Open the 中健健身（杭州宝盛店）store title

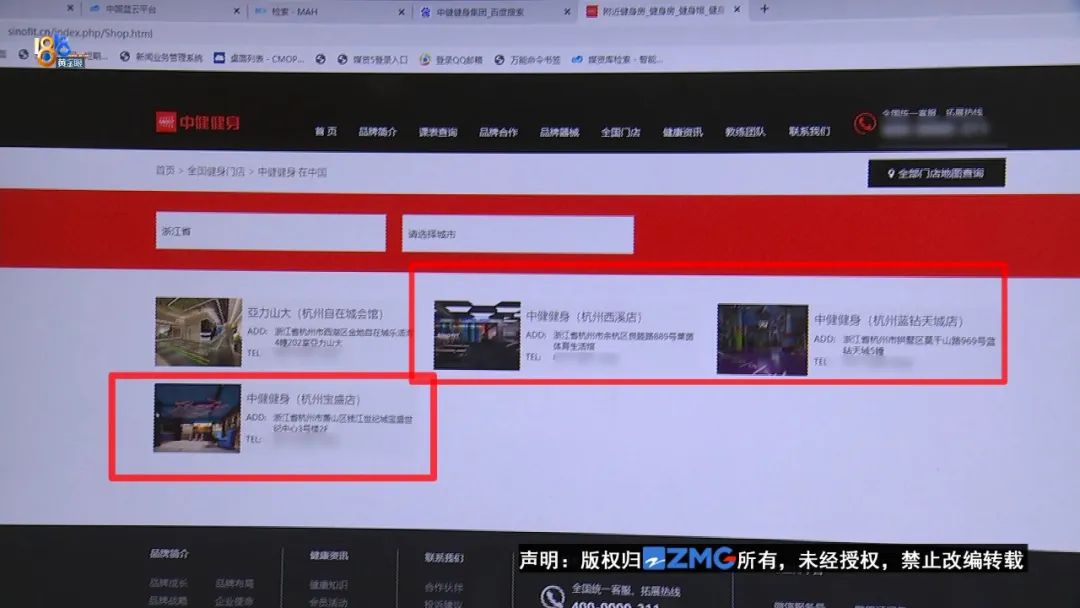[303, 399]
